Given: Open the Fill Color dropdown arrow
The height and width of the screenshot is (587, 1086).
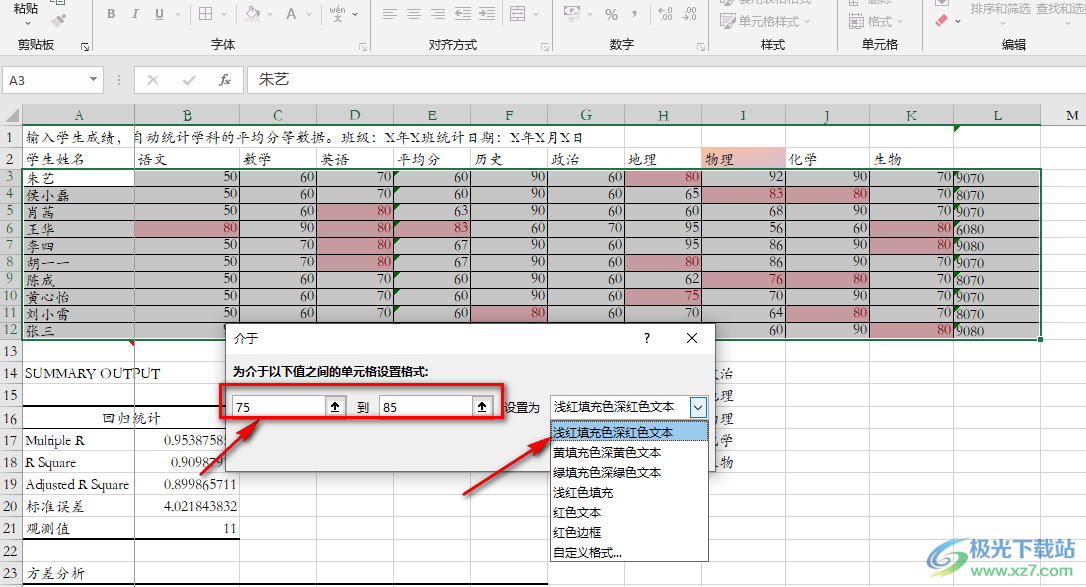Looking at the screenshot, I should click(270, 14).
